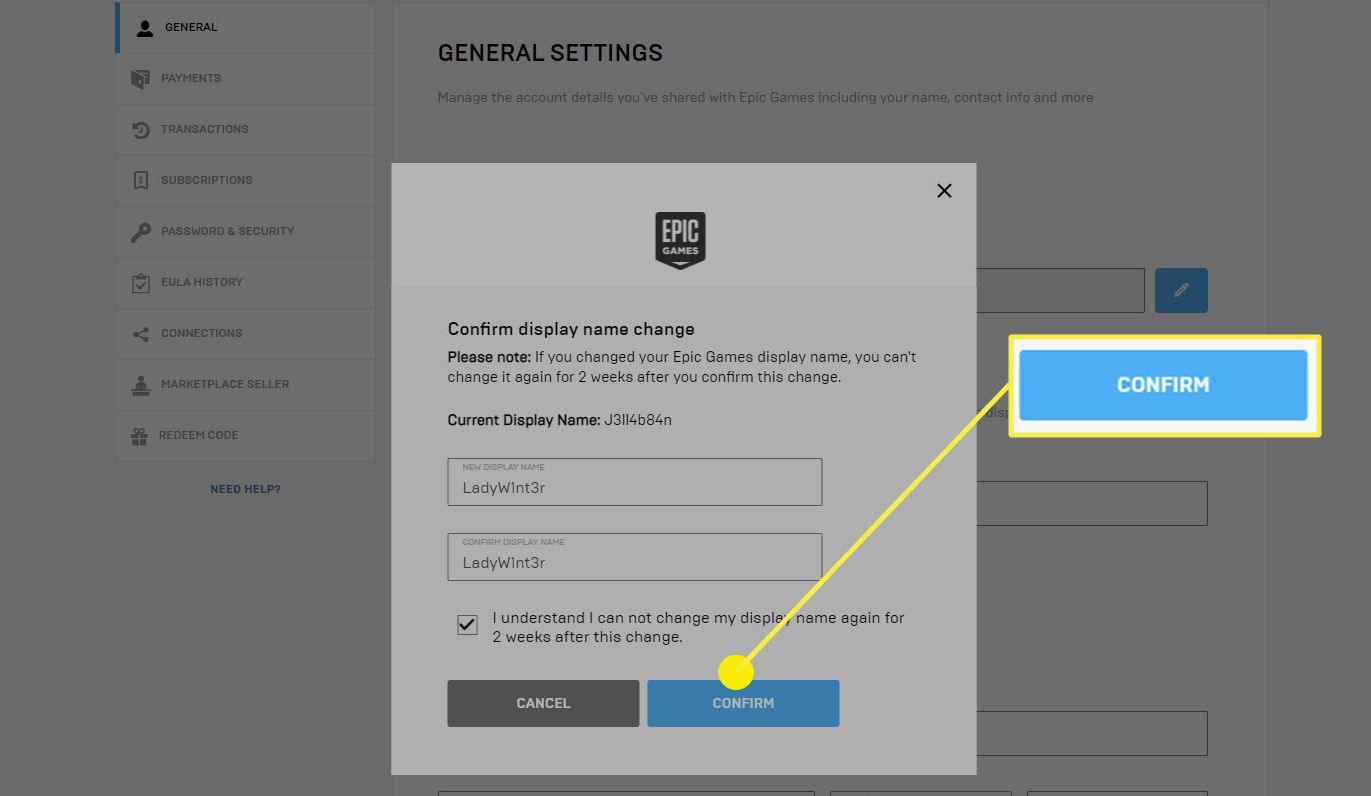Viewport: 1371px width, 796px height.
Task: Click the New Display Name field
Action: click(635, 482)
